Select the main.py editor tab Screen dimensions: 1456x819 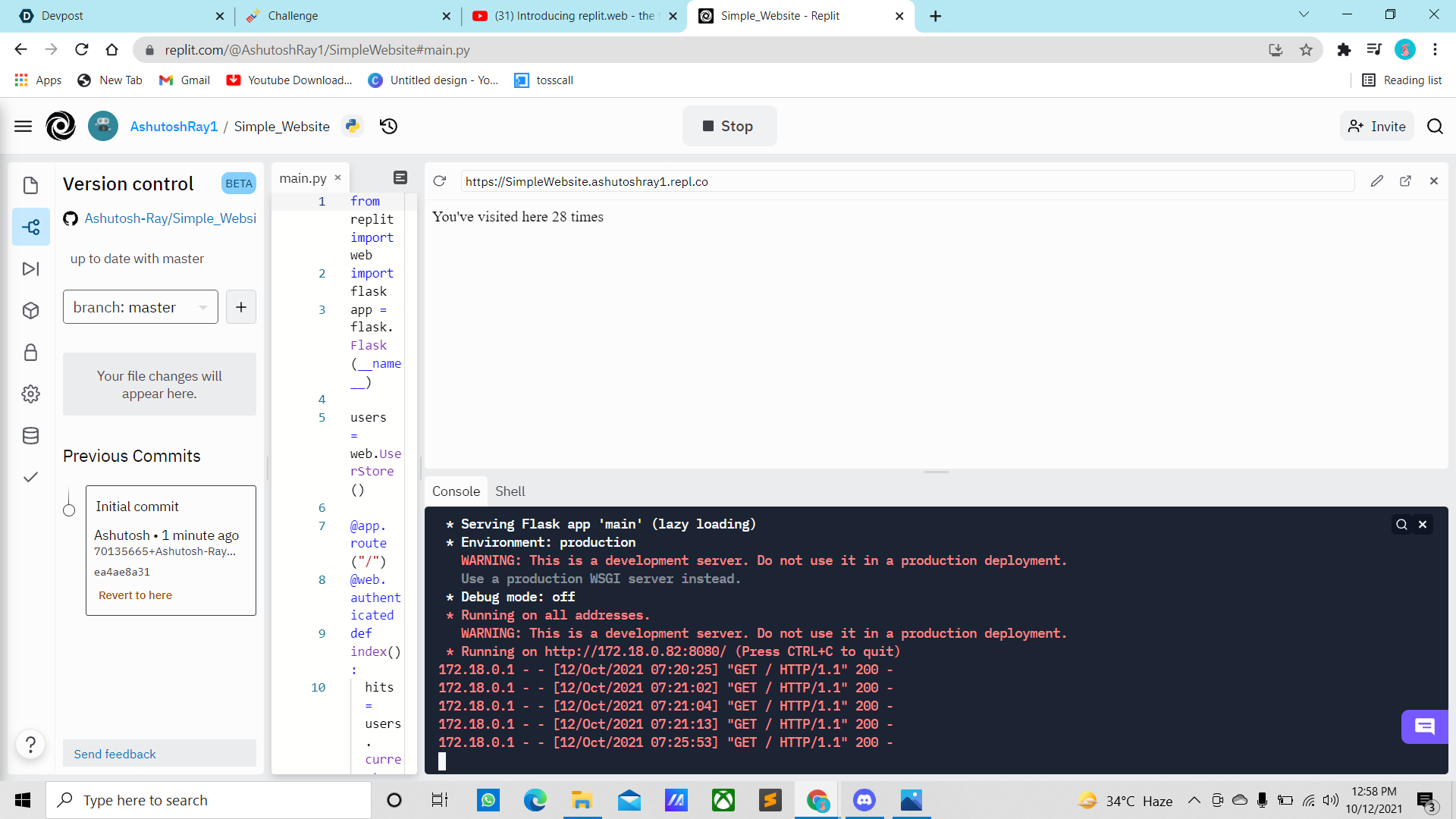(x=303, y=178)
